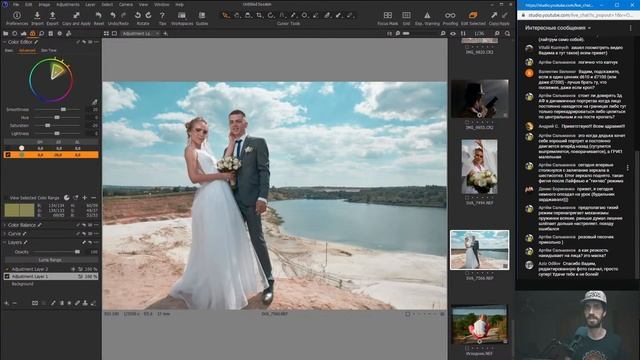640x360 pixels.
Task: Open the Library folder tool tab
Action: coord(6,33)
